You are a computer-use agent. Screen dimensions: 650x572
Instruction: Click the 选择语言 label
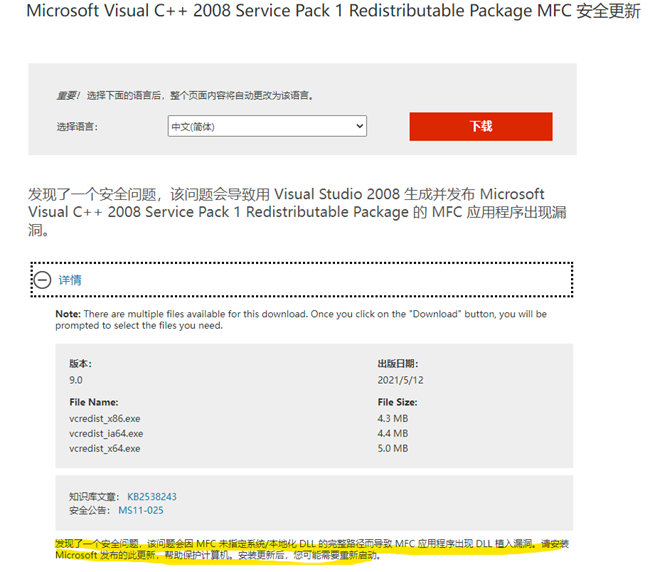[77, 127]
